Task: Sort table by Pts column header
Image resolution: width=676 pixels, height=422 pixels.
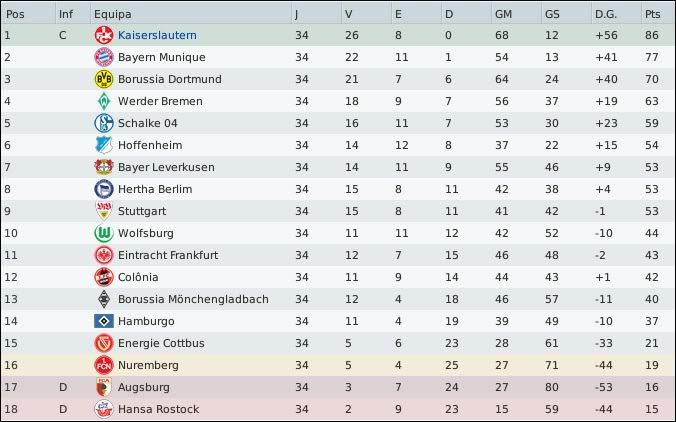Action: [652, 13]
